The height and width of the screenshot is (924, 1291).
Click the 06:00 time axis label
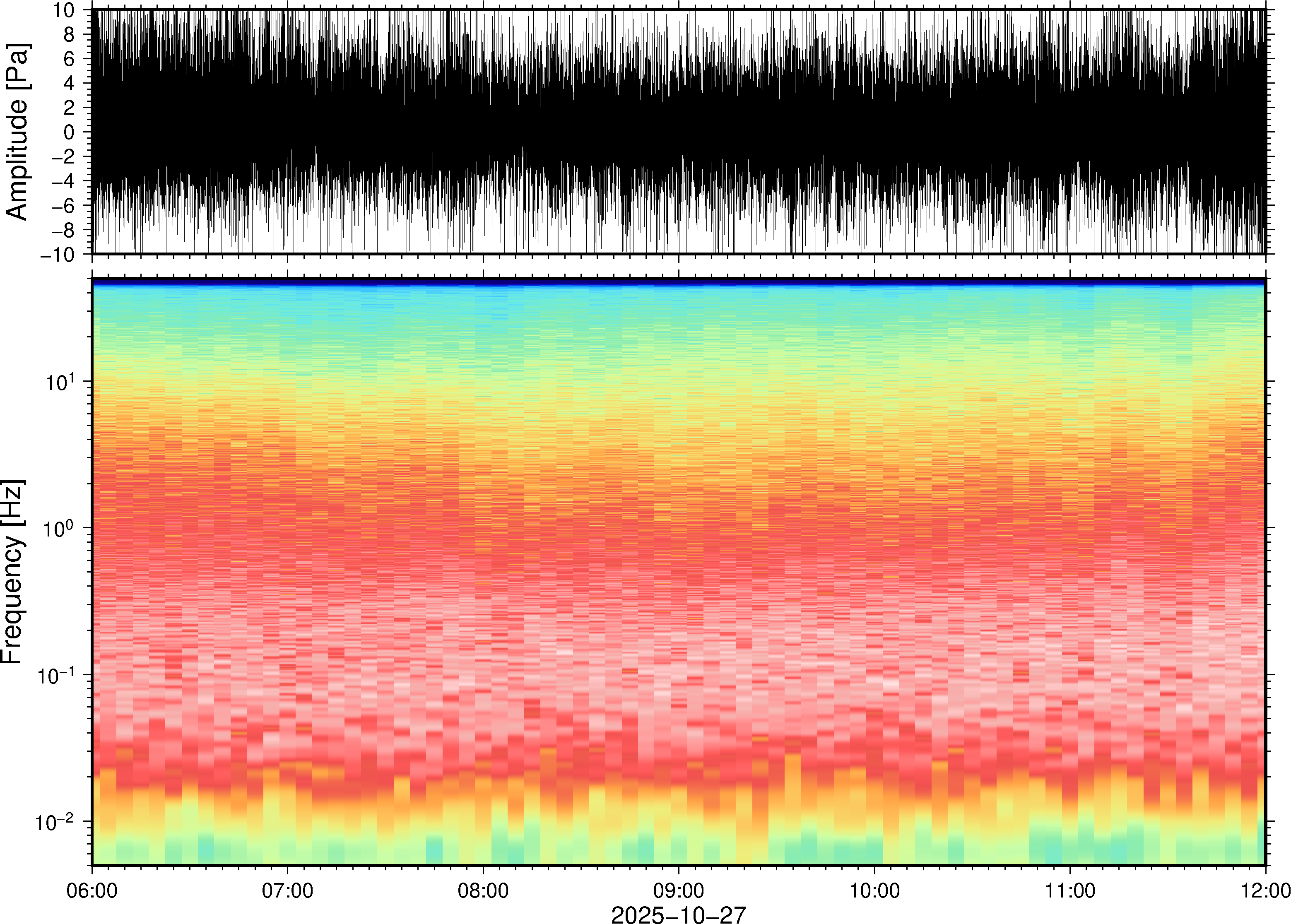tap(92, 890)
